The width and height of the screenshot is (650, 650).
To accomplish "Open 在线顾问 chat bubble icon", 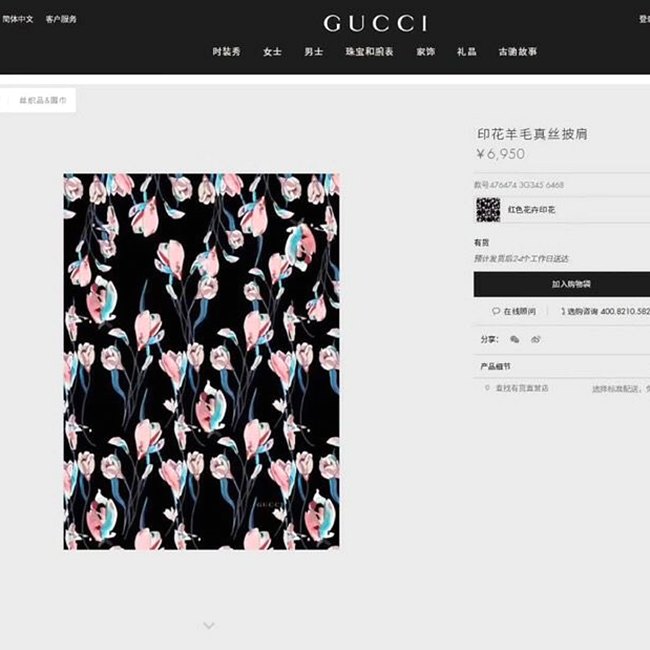I will pyautogui.click(x=496, y=311).
